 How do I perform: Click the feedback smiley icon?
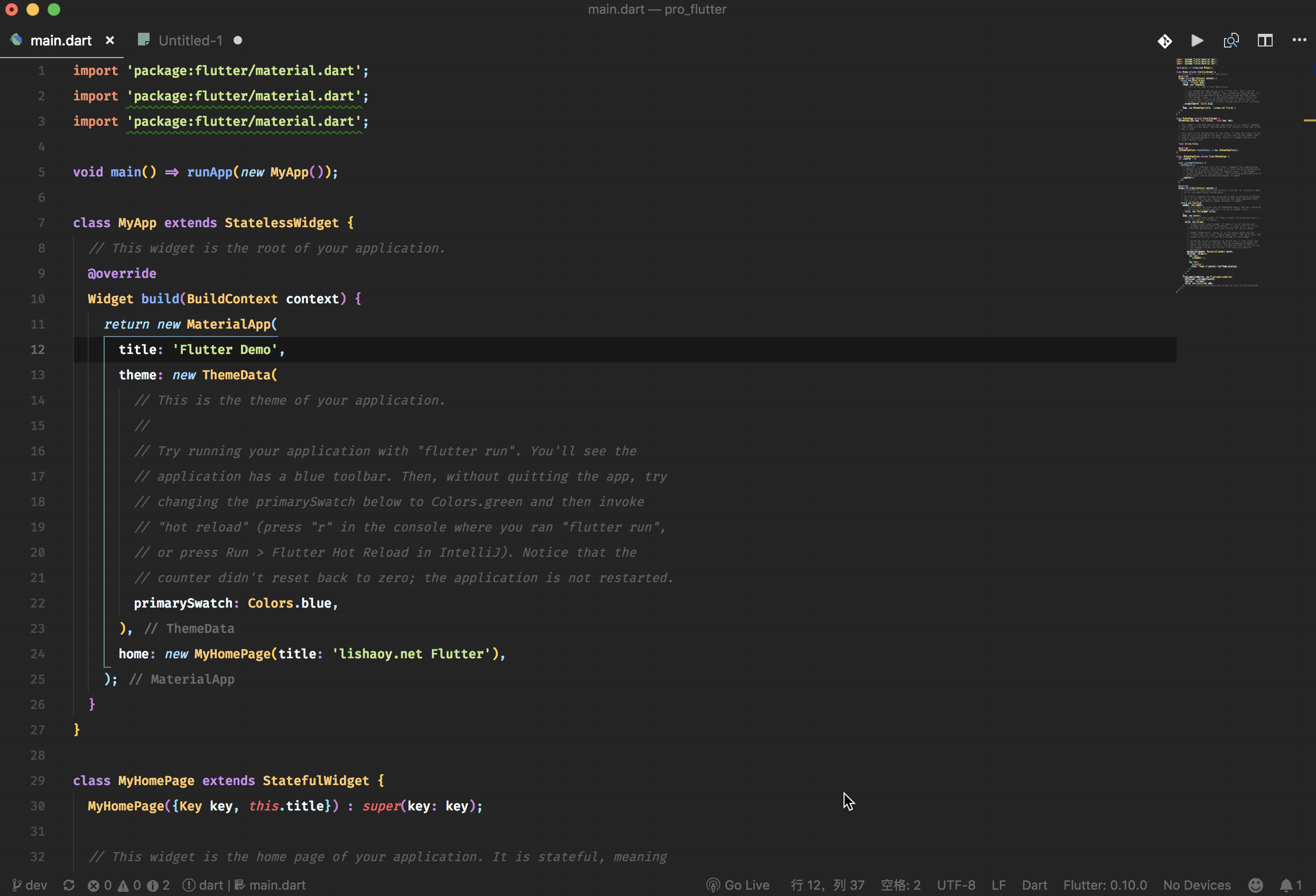[1255, 885]
